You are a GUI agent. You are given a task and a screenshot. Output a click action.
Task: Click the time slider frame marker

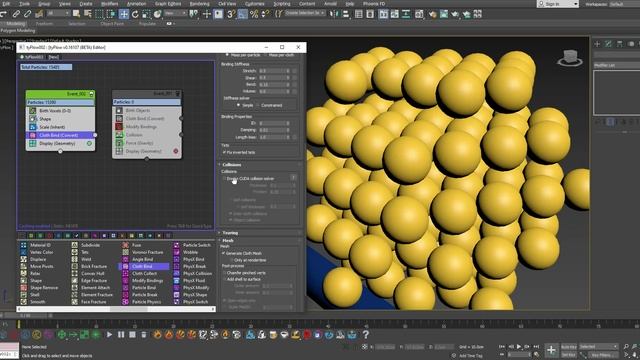click(x=18, y=324)
